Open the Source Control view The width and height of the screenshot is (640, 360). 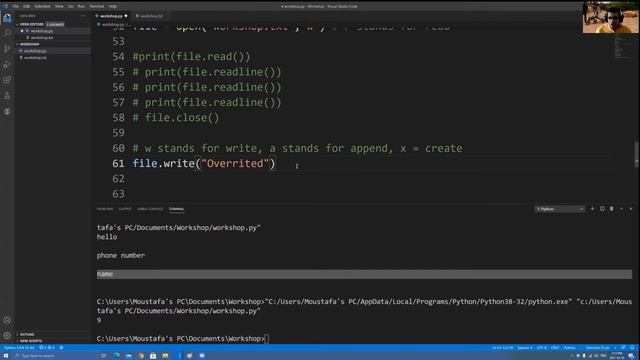(x=7, y=49)
